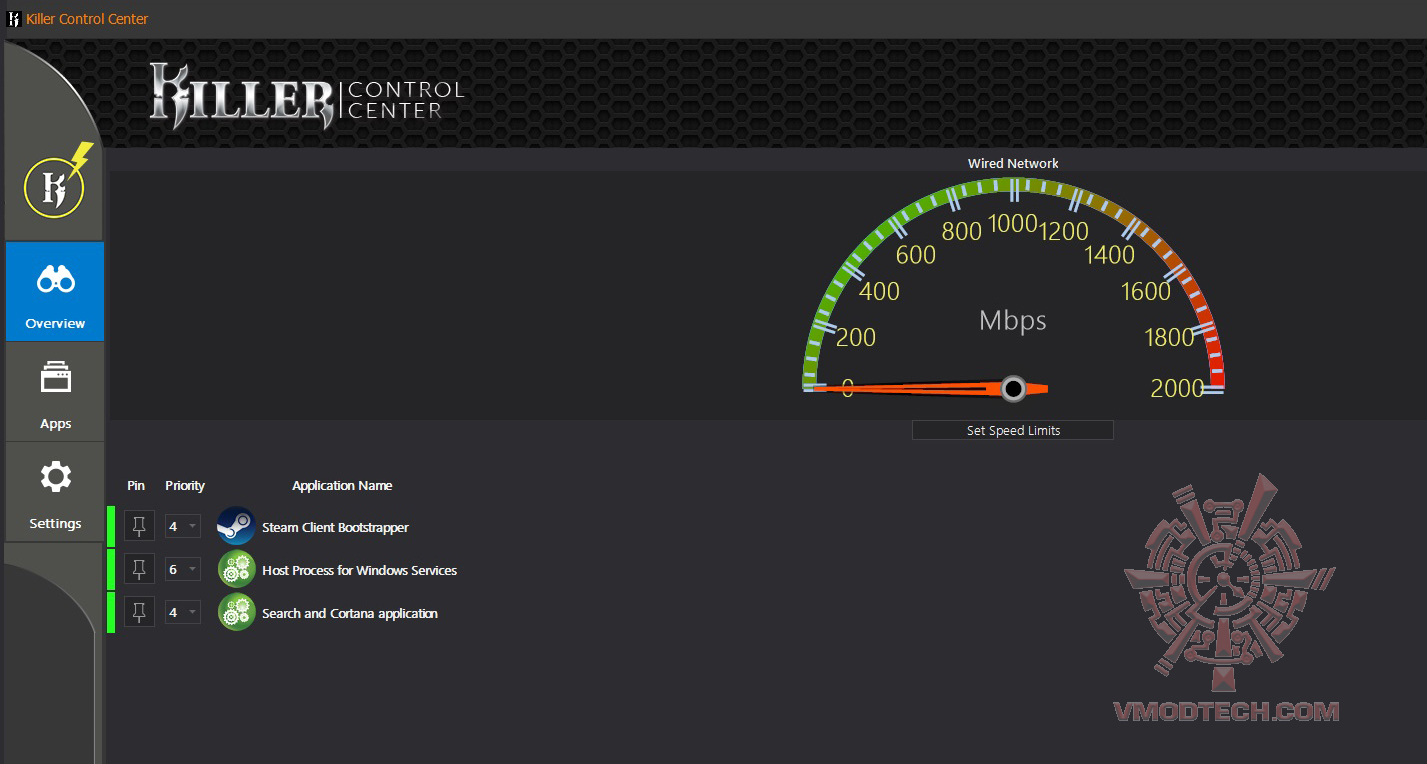The width and height of the screenshot is (1427, 764).
Task: Click the Pin column header
Action: tap(136, 485)
